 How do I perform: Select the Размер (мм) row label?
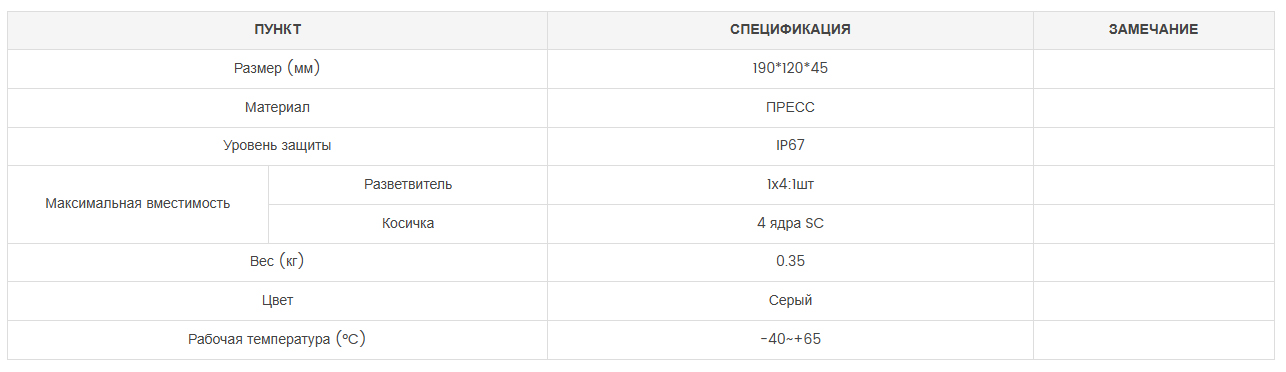pyautogui.click(x=277, y=69)
